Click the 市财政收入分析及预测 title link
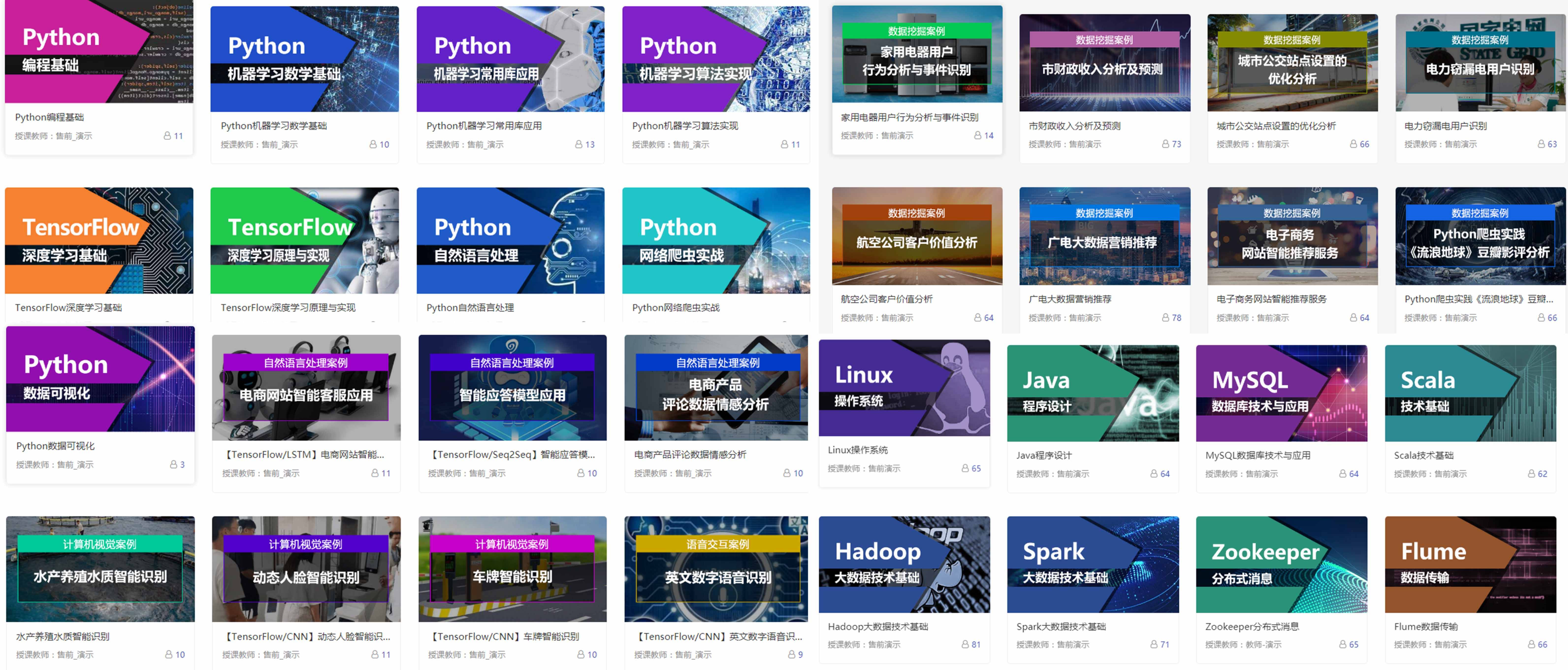Viewport: 1568px width, 670px height. [x=1074, y=126]
